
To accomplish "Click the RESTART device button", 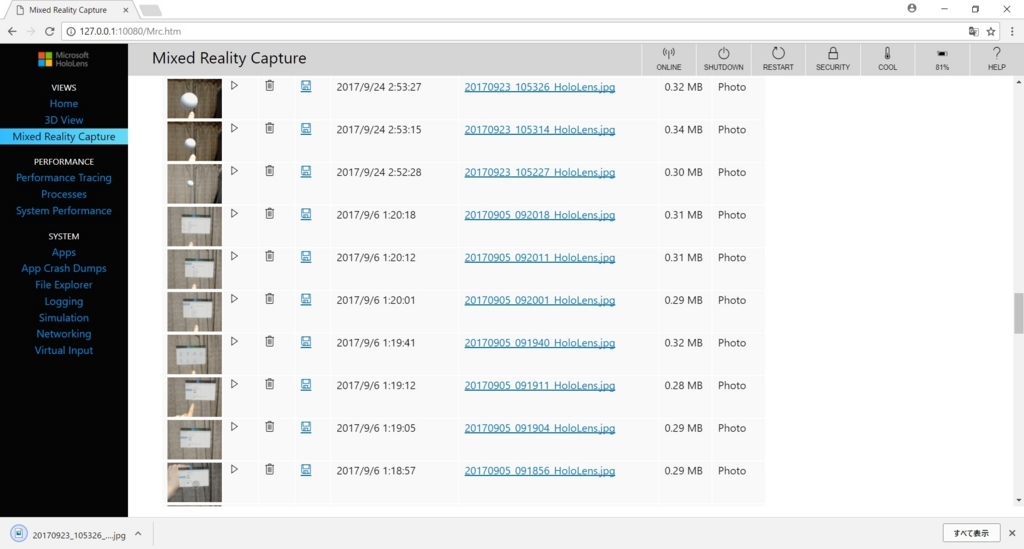I will [778, 59].
